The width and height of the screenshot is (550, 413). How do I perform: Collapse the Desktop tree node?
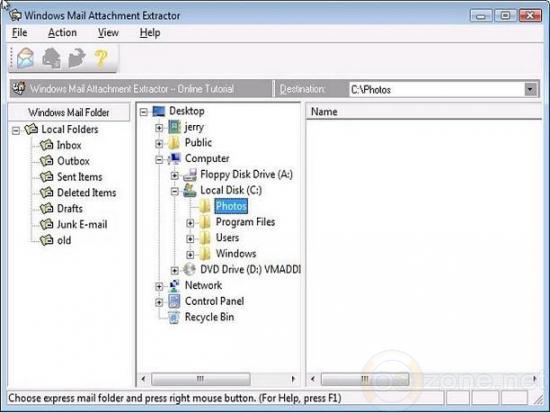(x=143, y=112)
